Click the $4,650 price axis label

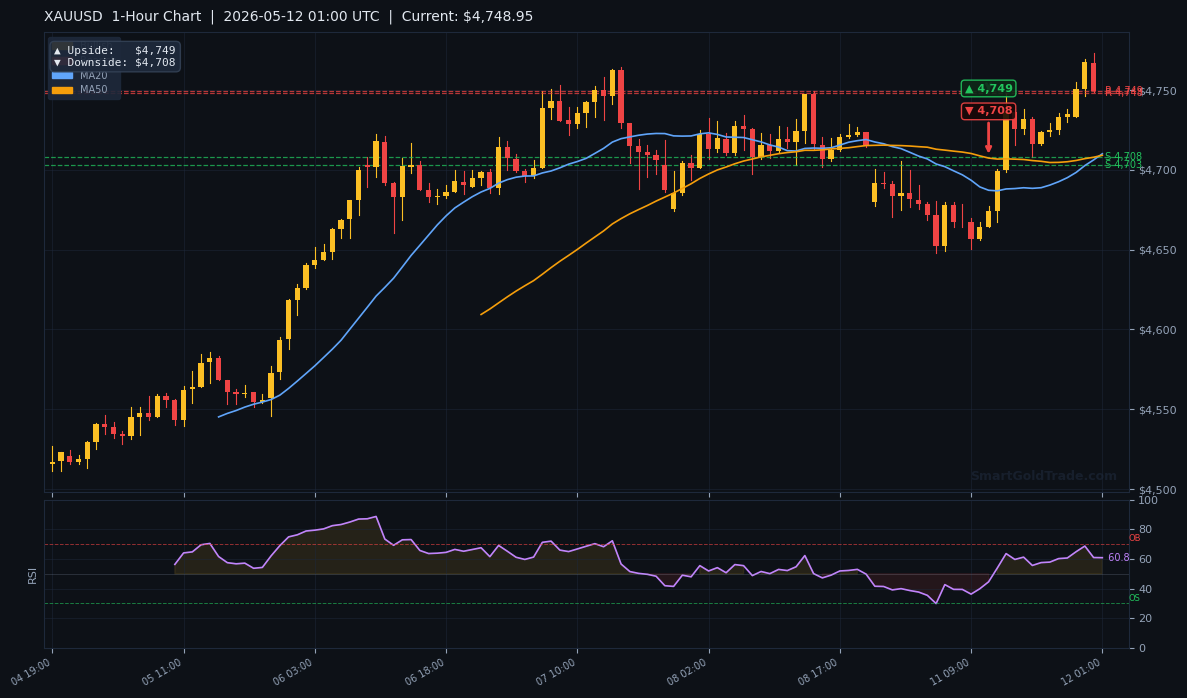(1157, 251)
